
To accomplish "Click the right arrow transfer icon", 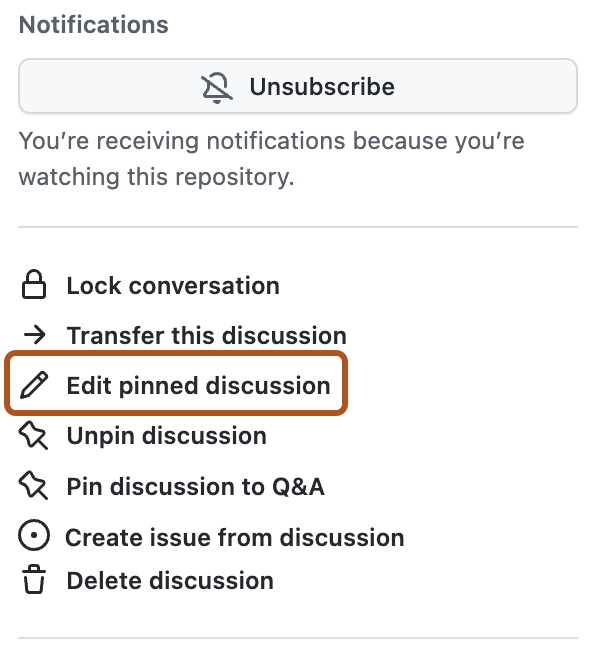I will tap(34, 336).
